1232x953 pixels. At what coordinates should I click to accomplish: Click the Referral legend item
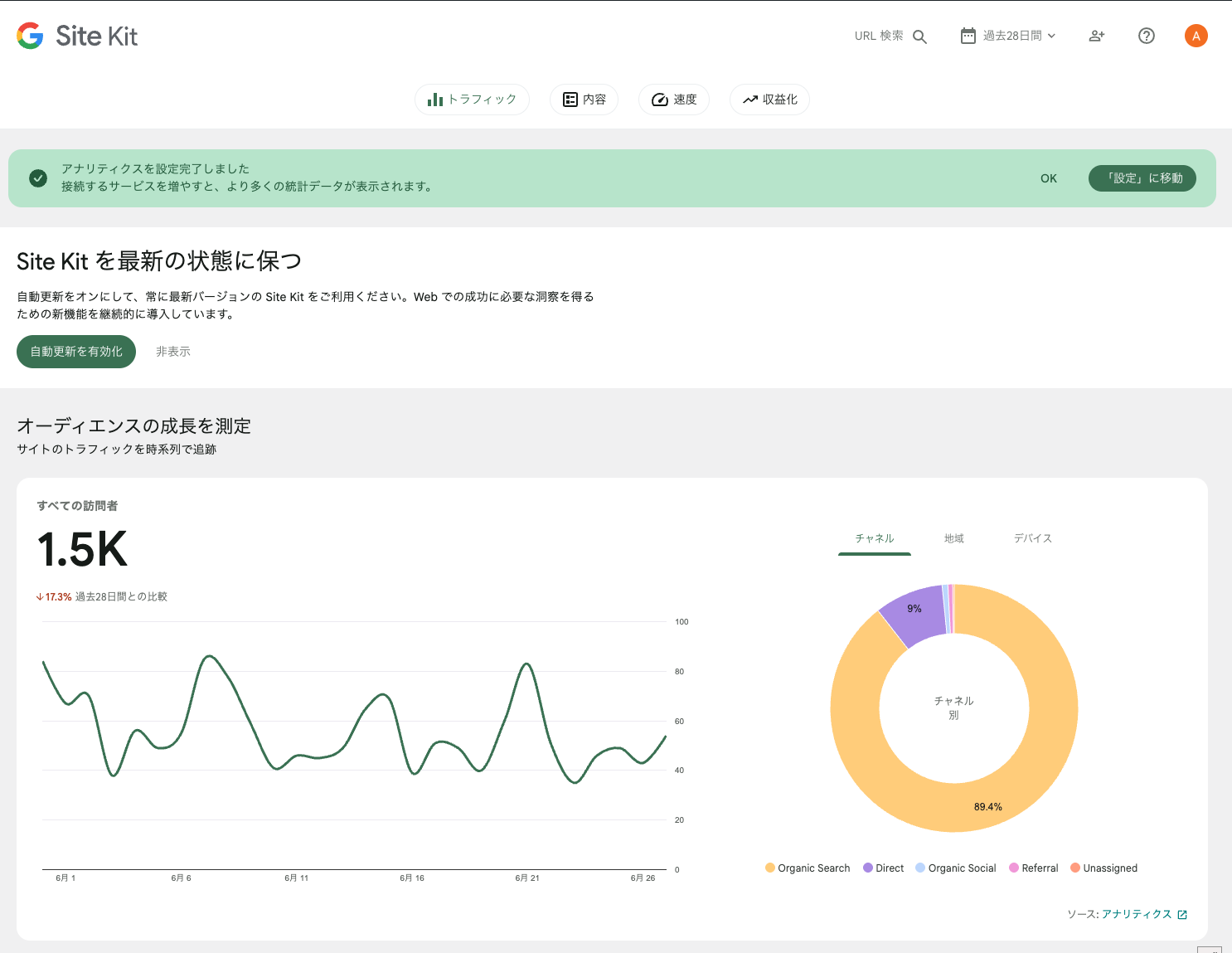[1034, 868]
